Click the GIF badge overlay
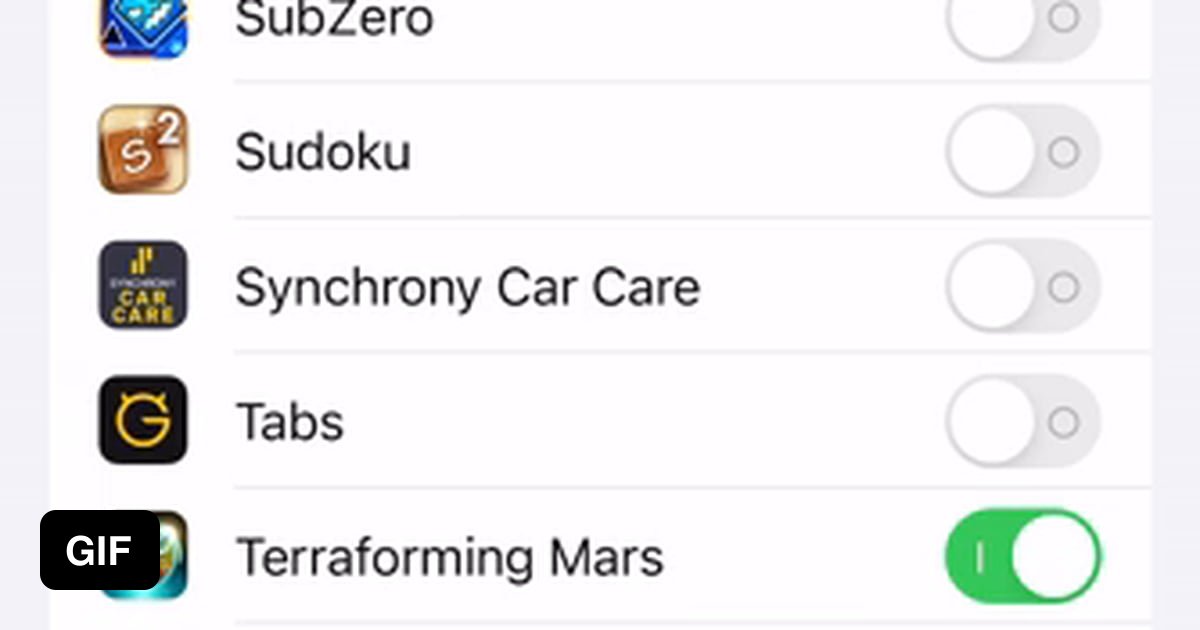Viewport: 1200px width, 630px height. (100, 550)
